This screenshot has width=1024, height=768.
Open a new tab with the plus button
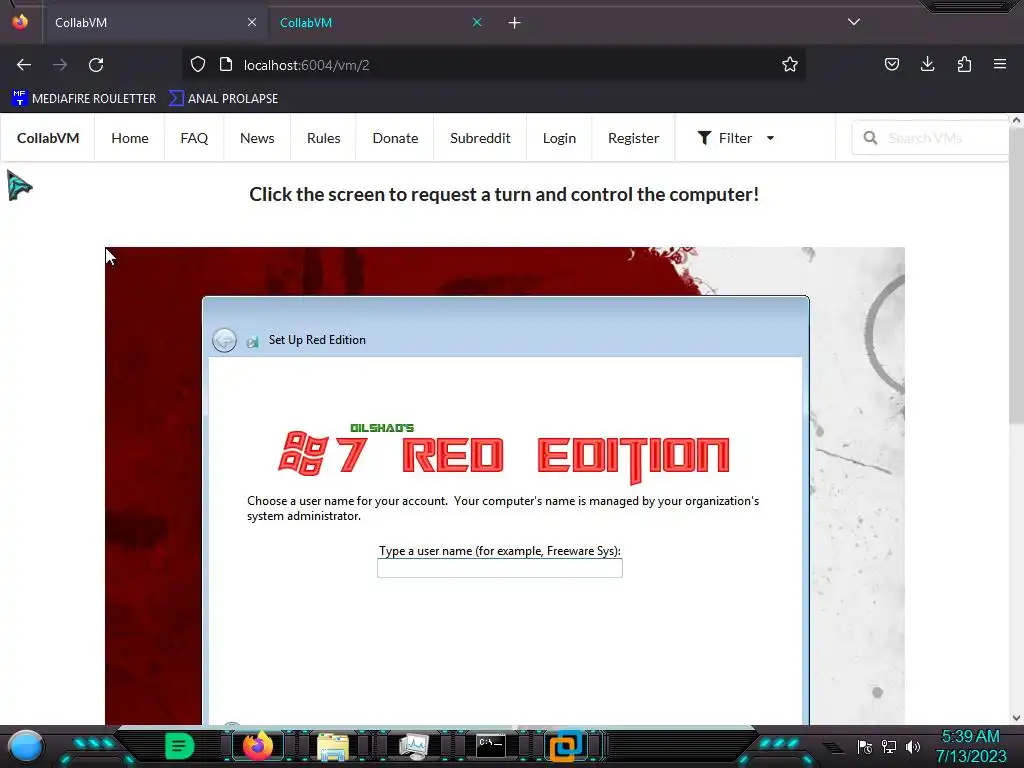point(515,23)
